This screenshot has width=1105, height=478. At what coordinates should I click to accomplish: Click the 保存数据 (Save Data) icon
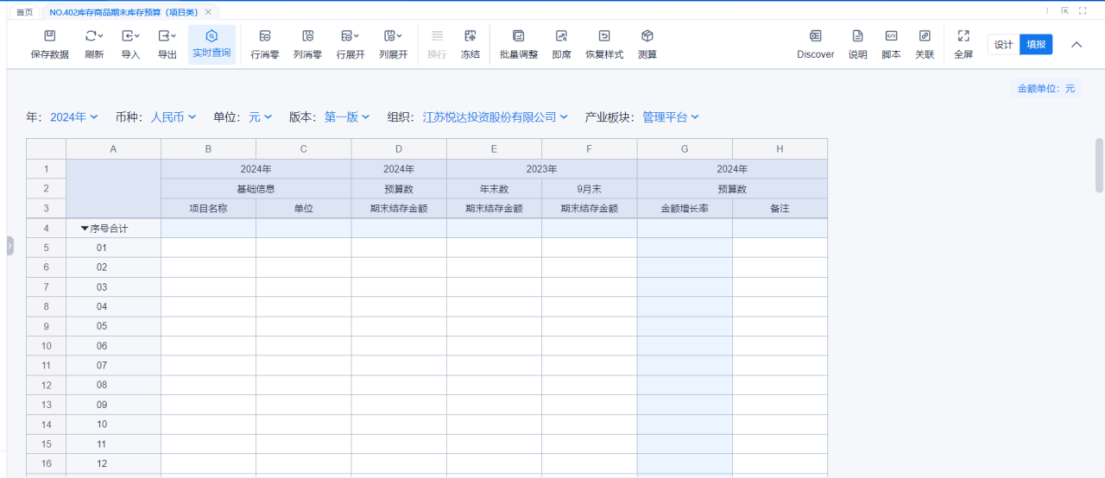[x=49, y=44]
